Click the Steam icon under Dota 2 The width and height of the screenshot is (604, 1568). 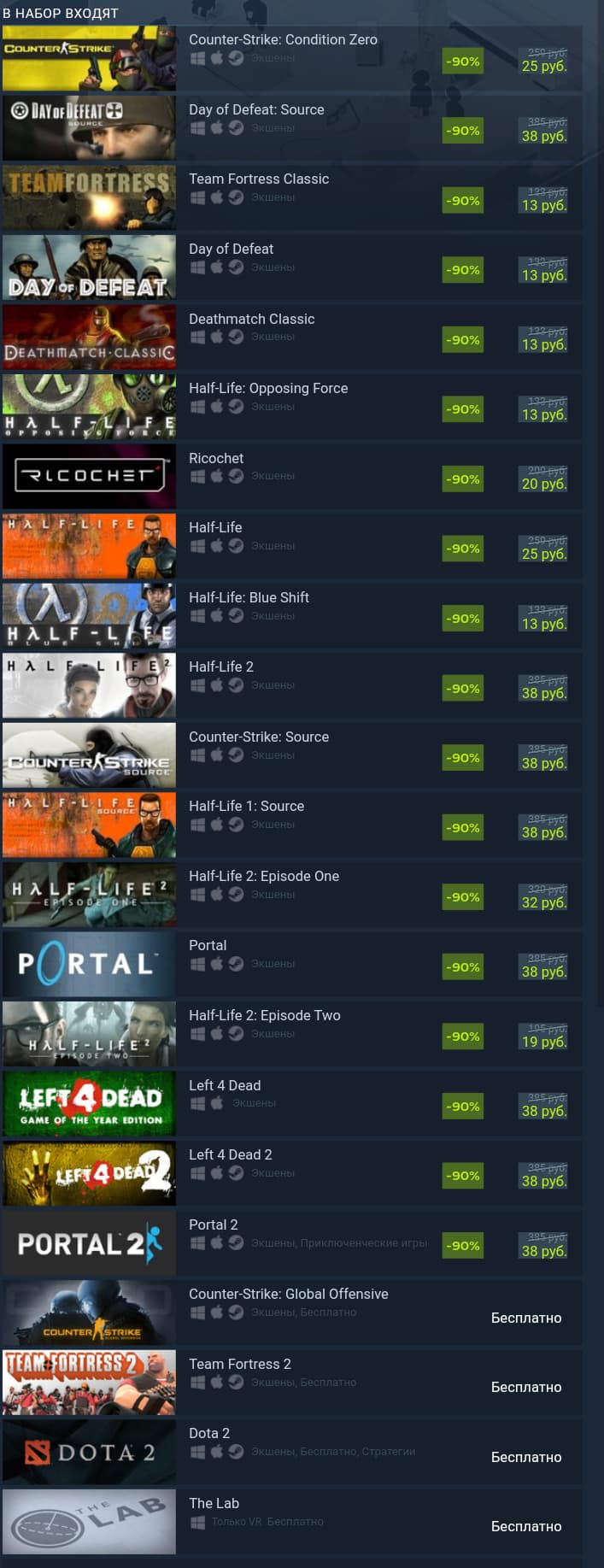(x=236, y=1452)
